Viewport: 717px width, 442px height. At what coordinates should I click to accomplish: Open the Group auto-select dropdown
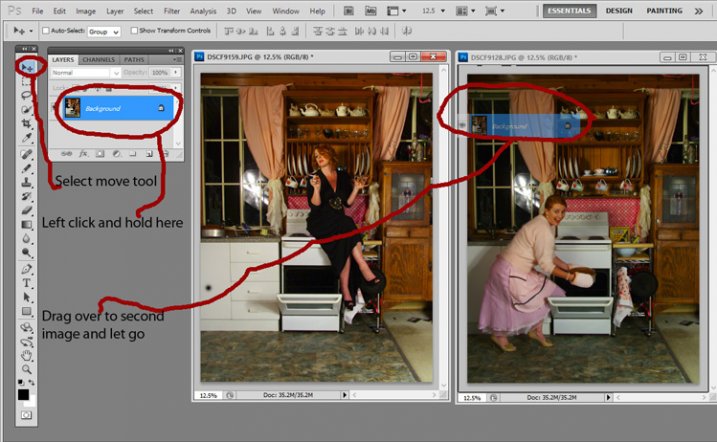(103, 31)
